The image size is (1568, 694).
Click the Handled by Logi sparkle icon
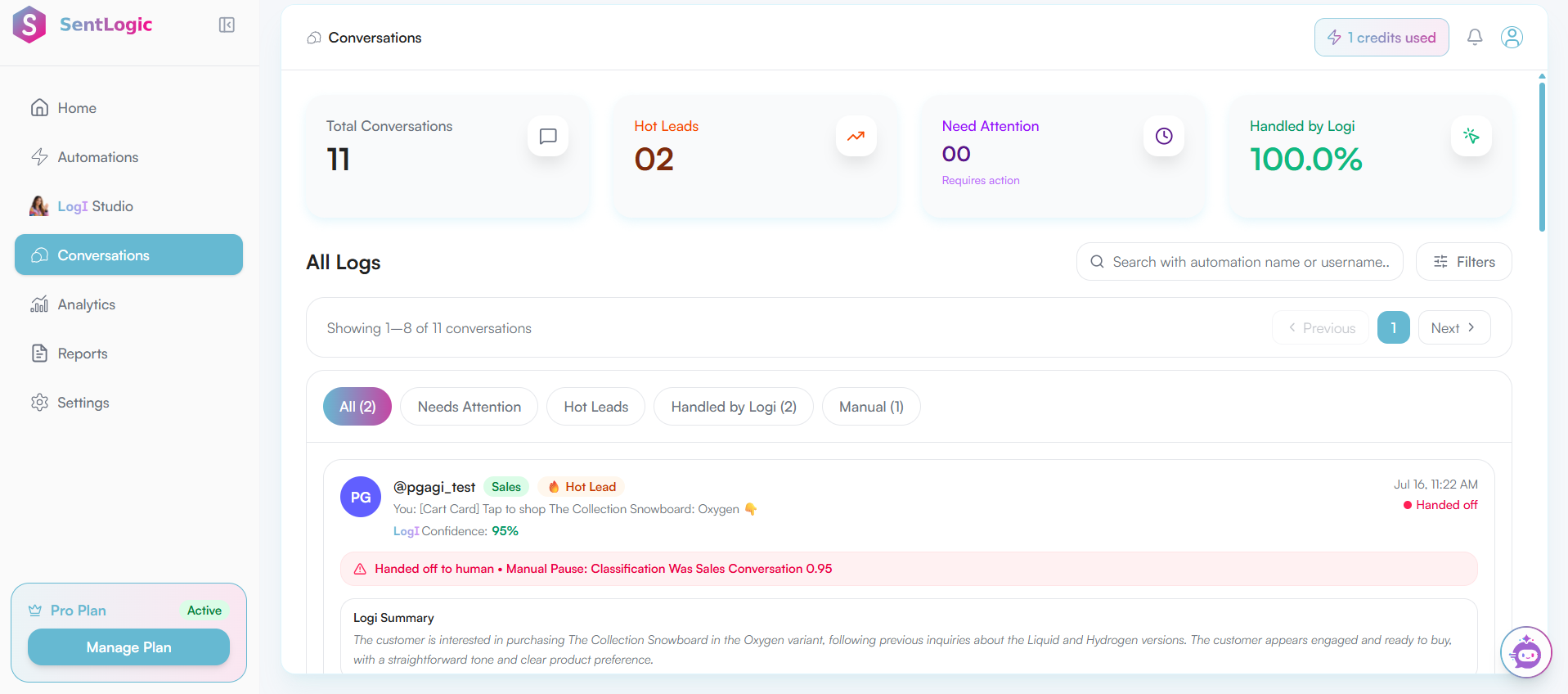coord(1471,136)
